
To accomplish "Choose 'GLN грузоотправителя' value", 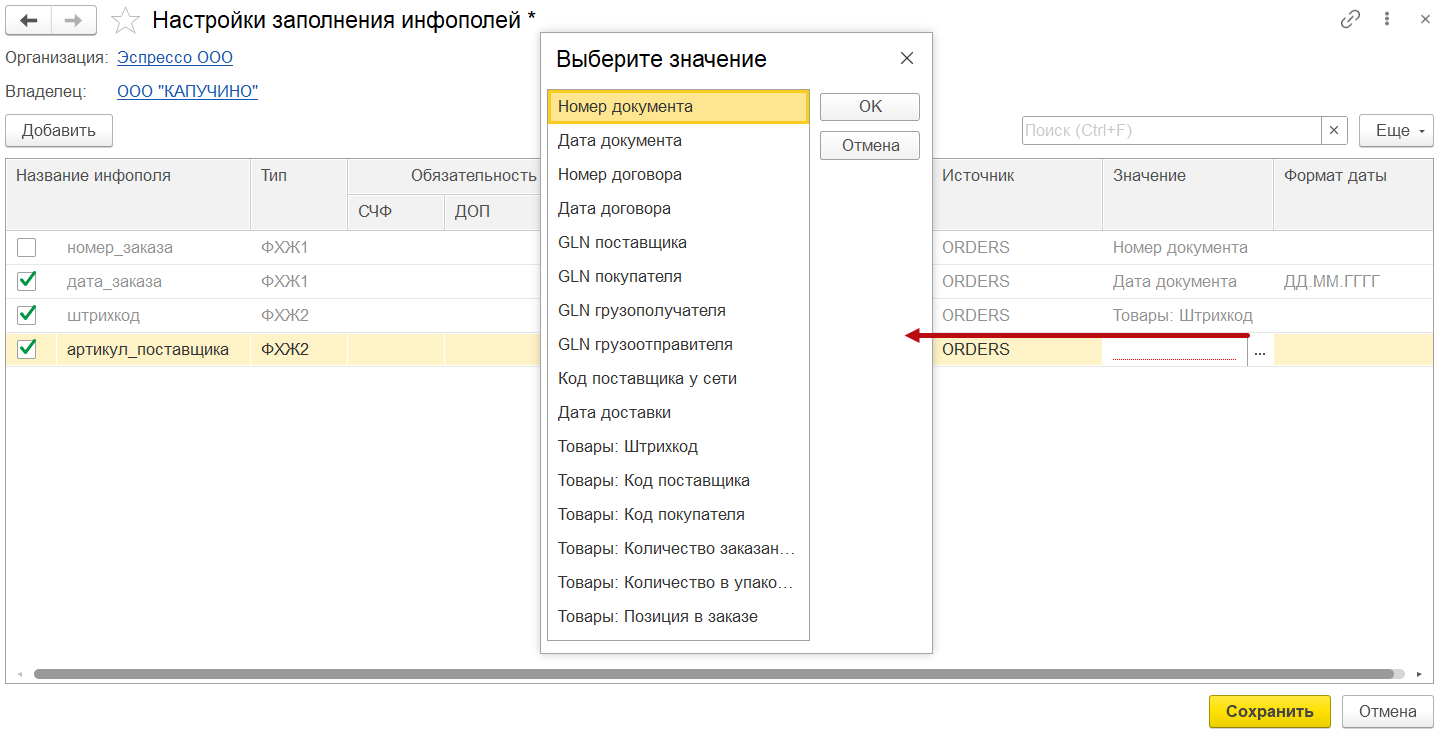I will (678, 344).
